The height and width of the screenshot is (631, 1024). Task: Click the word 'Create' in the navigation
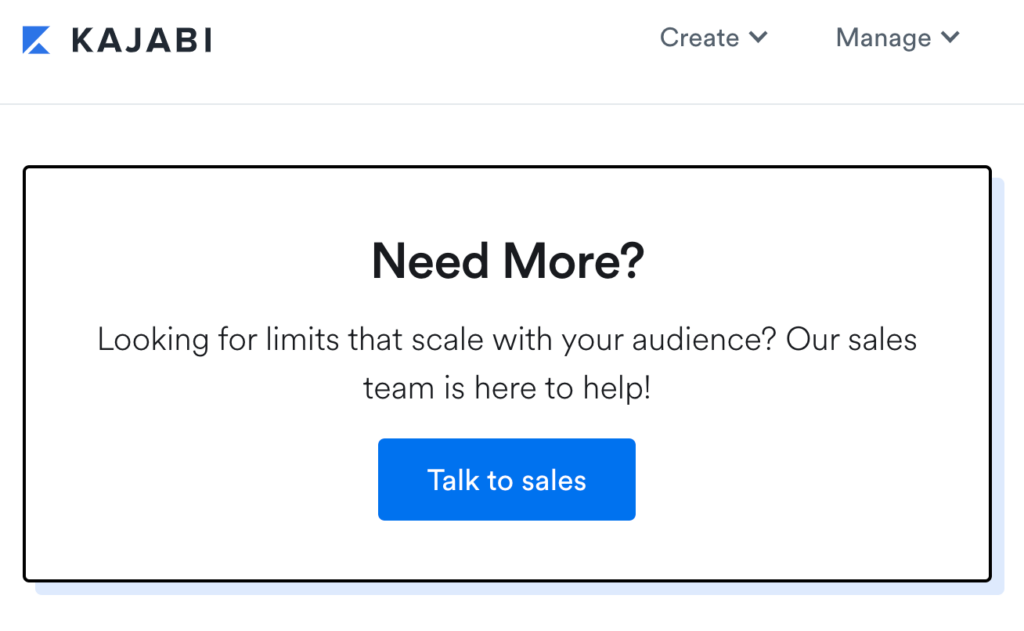699,38
